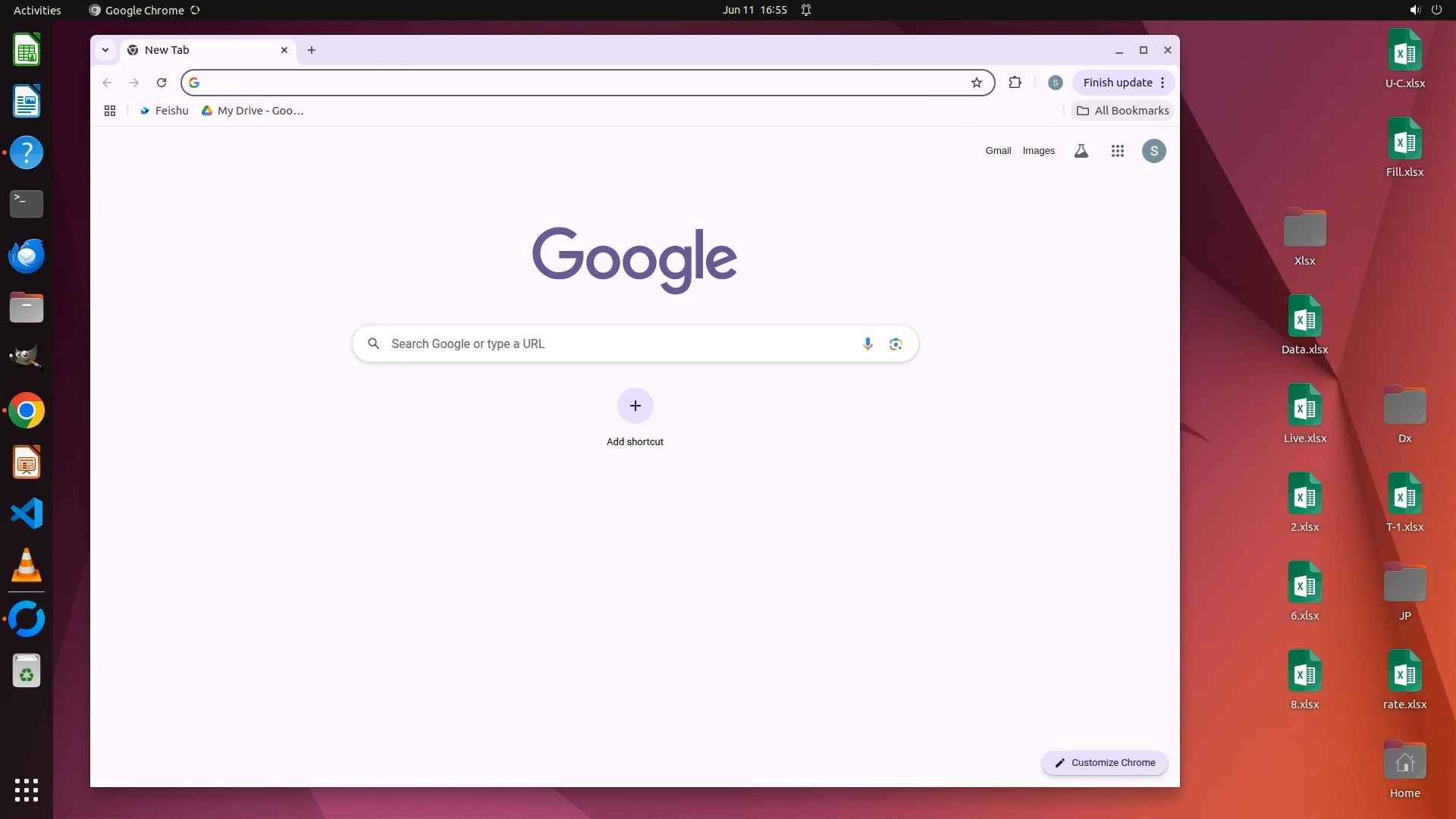This screenshot has height=819, width=1456.
Task: Open the tab groups grid icon in the bookmarks bar
Action: [x=110, y=111]
